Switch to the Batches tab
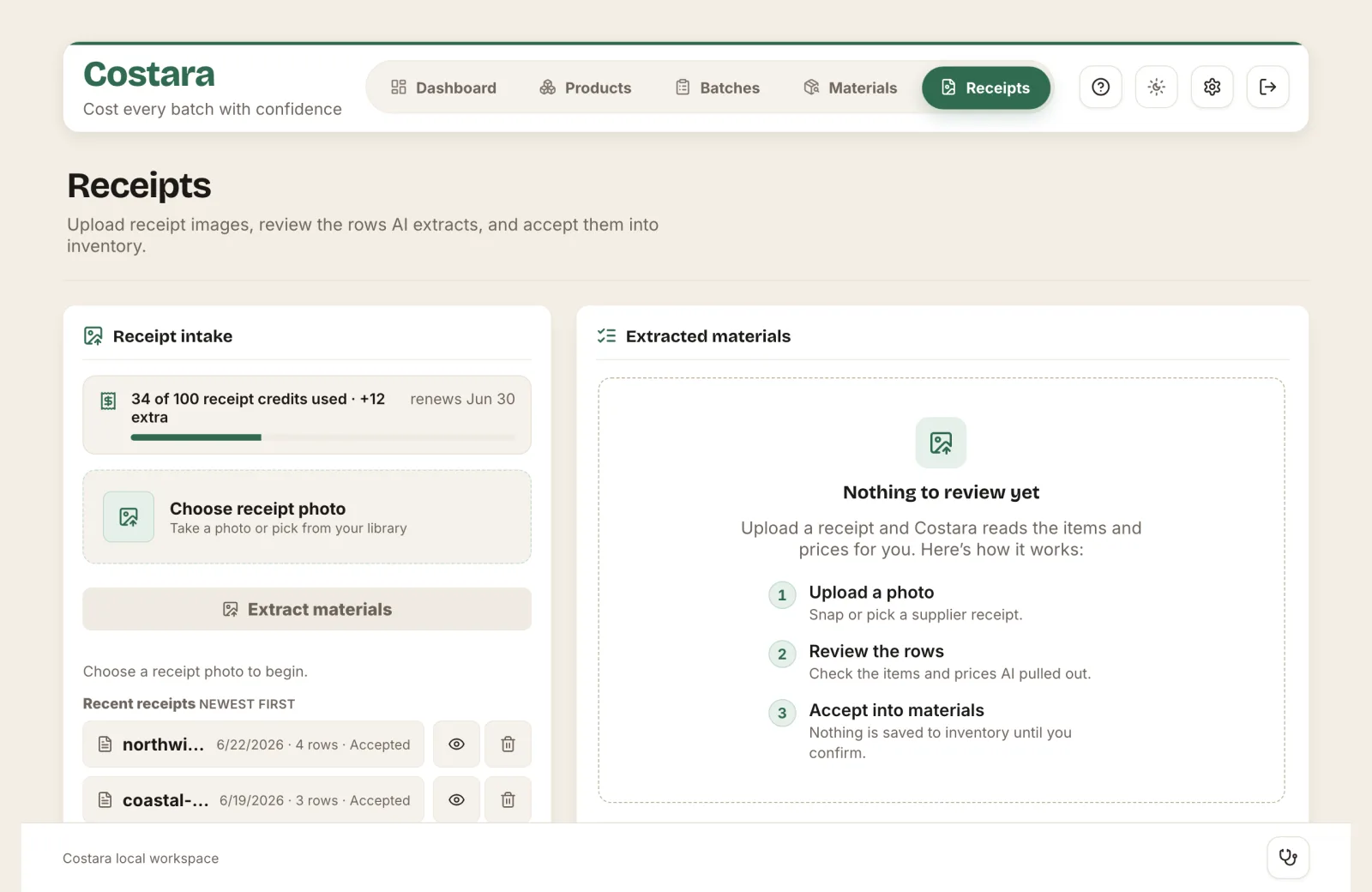 coord(718,87)
